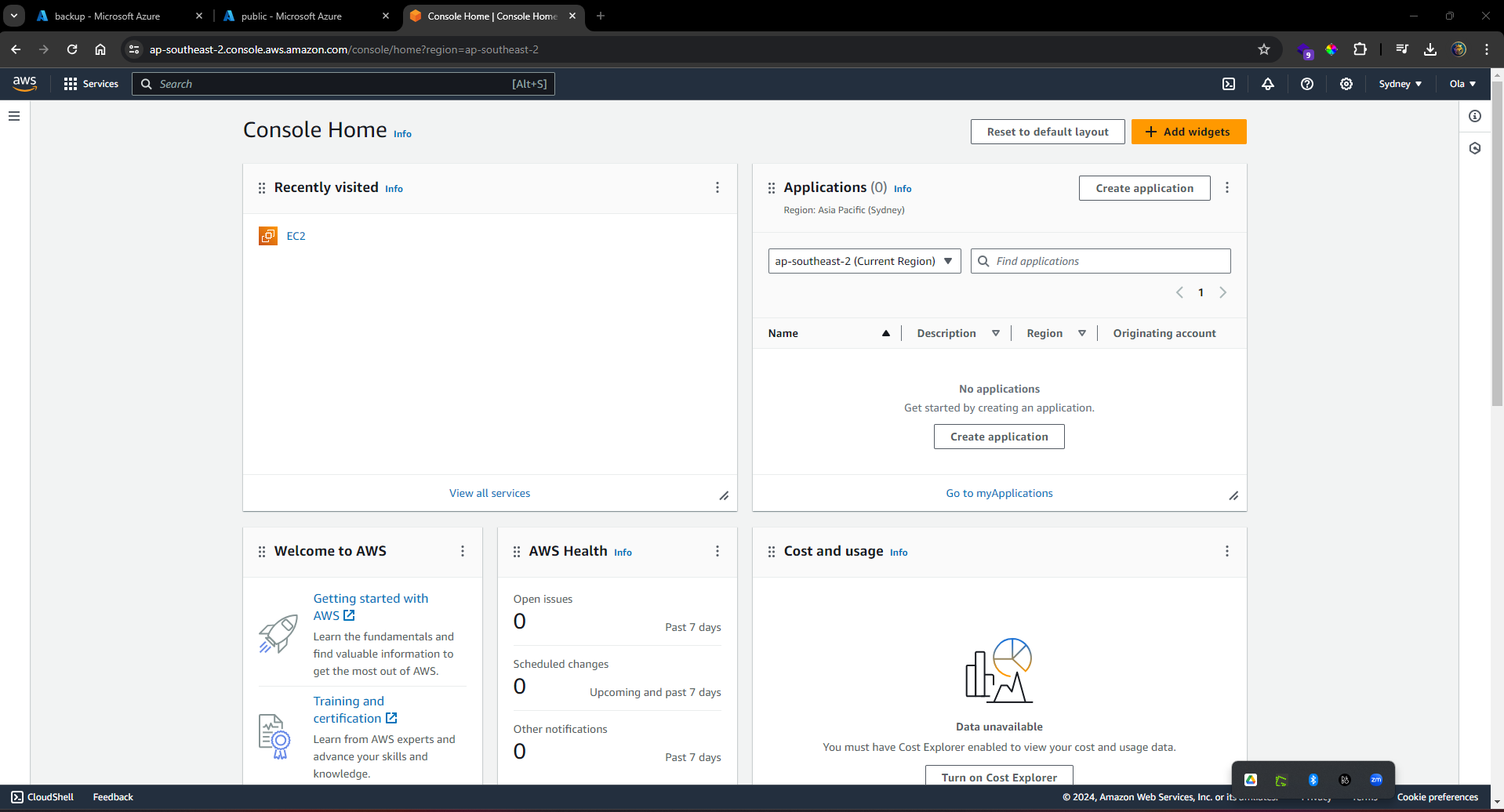The width and height of the screenshot is (1504, 812).
Task: Open the browser home page button
Action: click(x=100, y=49)
